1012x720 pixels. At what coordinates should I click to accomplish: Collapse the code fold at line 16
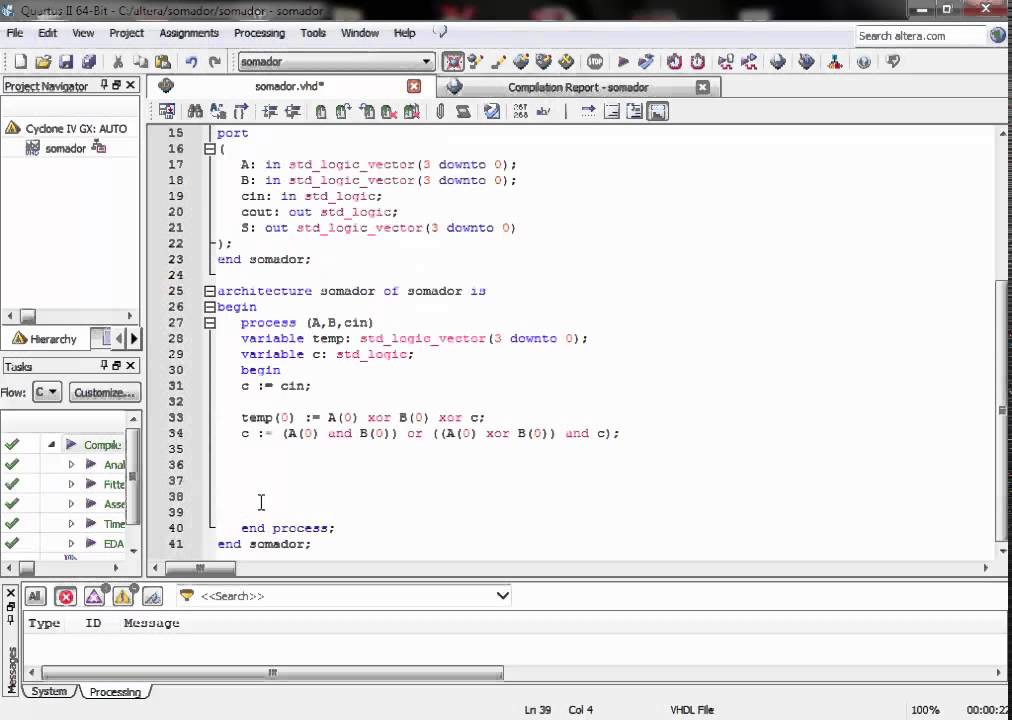[x=210, y=149]
